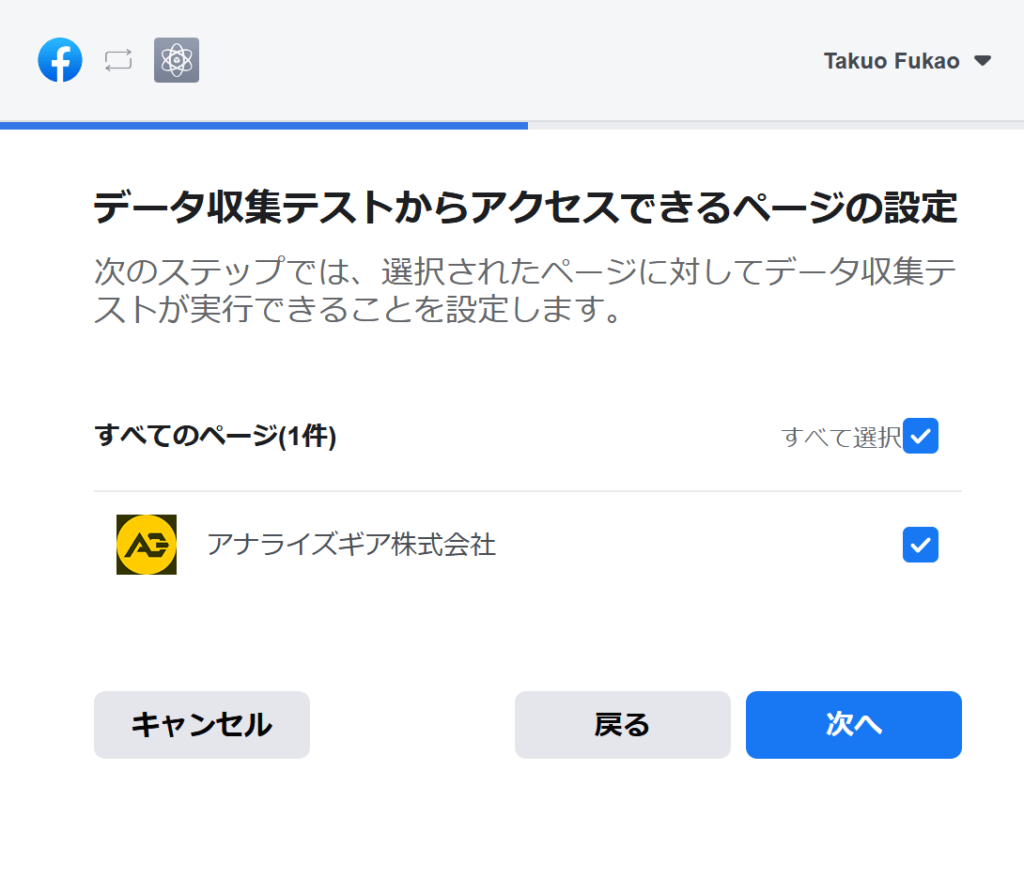Click the すべてのページ(1件) heading

click(216, 436)
